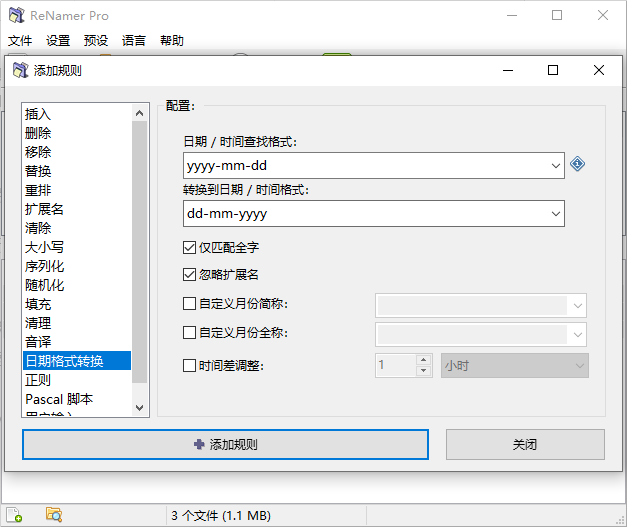Click the ReNamer Pro title bar app icon
Image resolution: width=627 pixels, height=527 pixels.
[x=16, y=15]
